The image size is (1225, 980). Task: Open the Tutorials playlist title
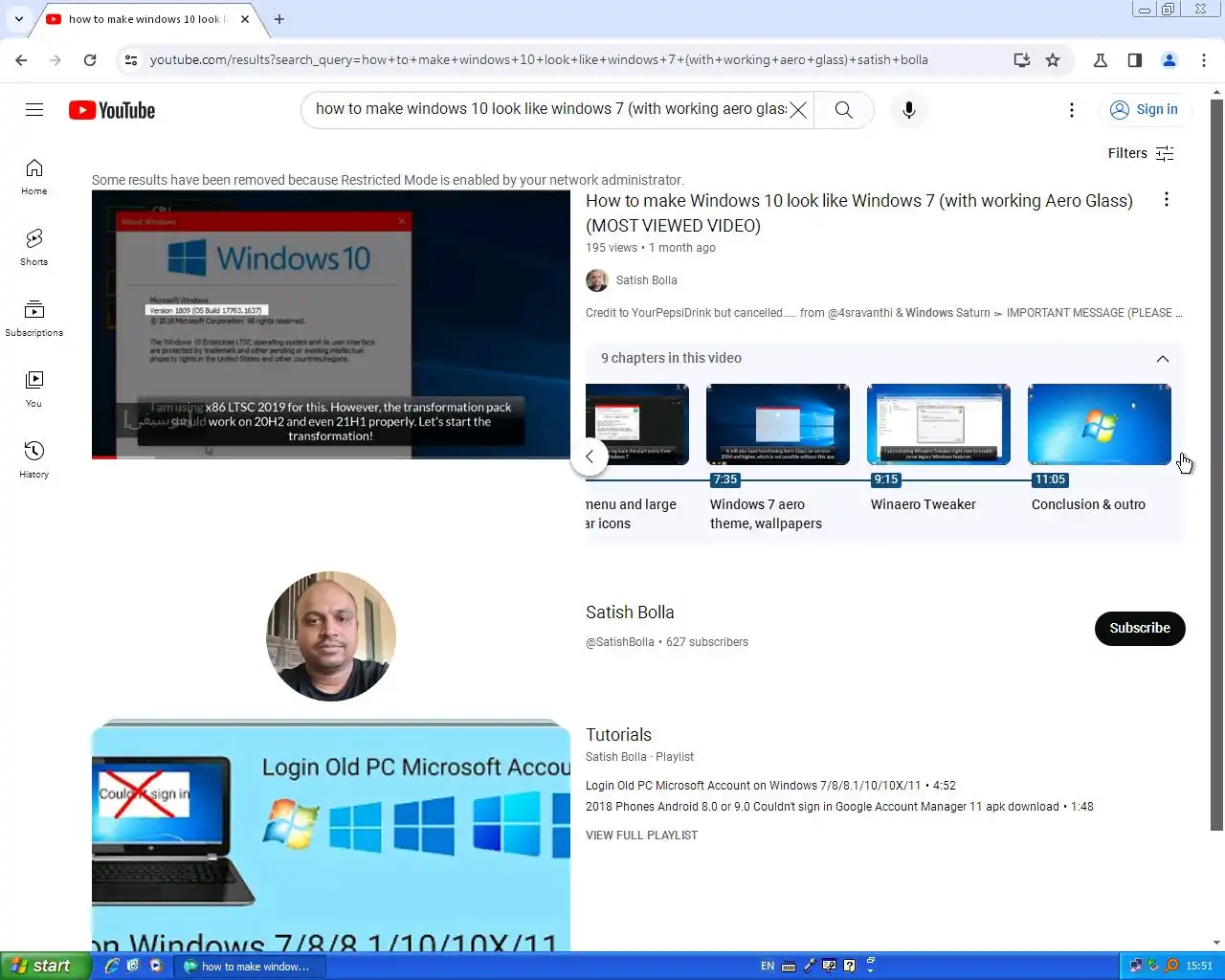pyautogui.click(x=618, y=735)
